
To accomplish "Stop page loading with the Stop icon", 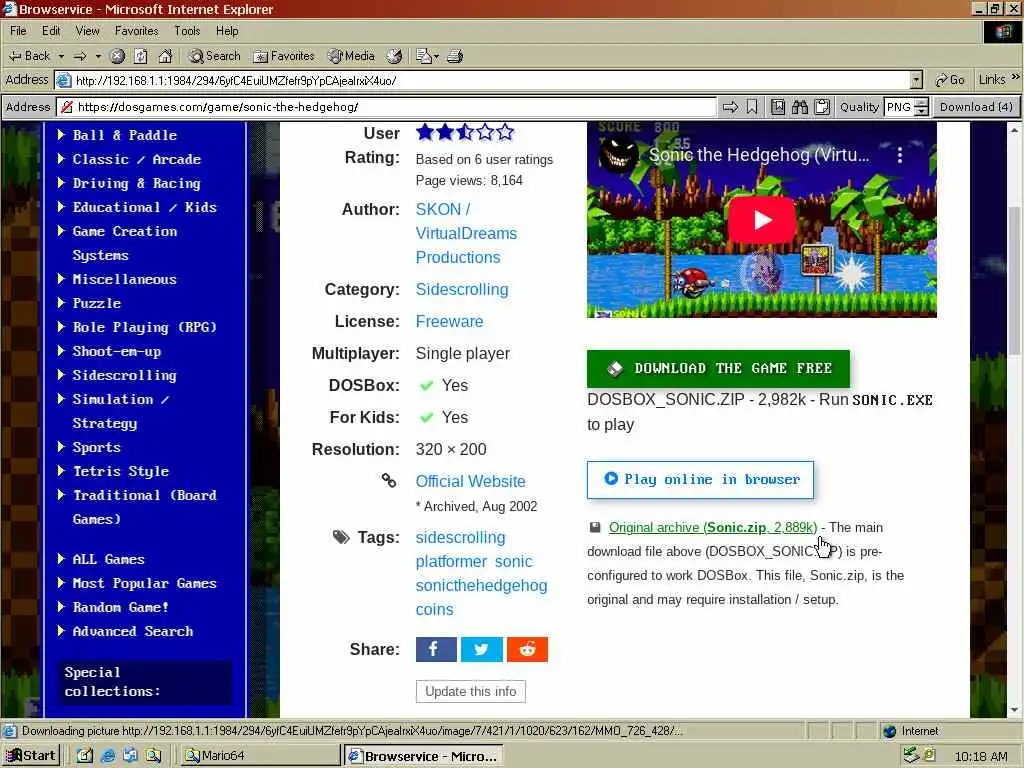I will click(x=118, y=56).
